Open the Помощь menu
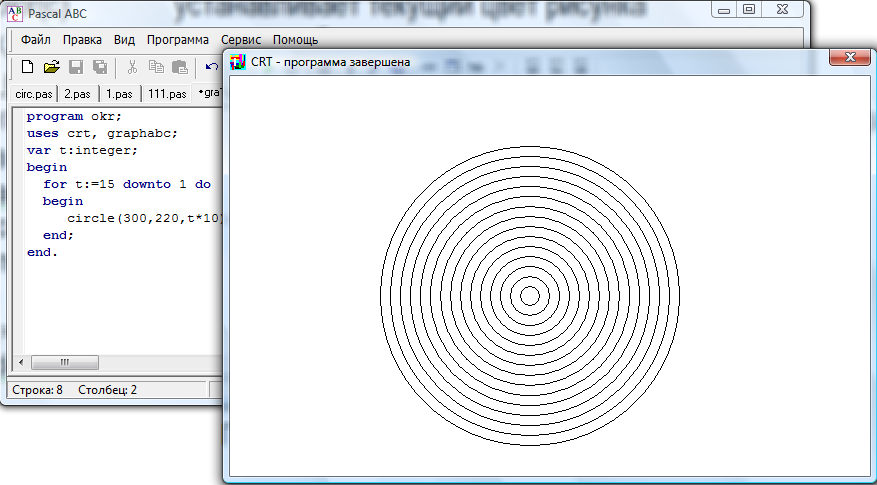The image size is (877, 485). [x=295, y=40]
